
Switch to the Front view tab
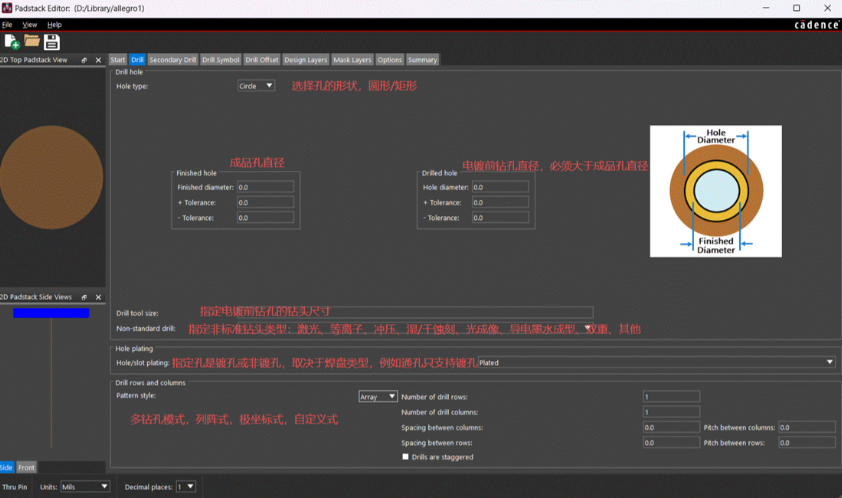26,467
